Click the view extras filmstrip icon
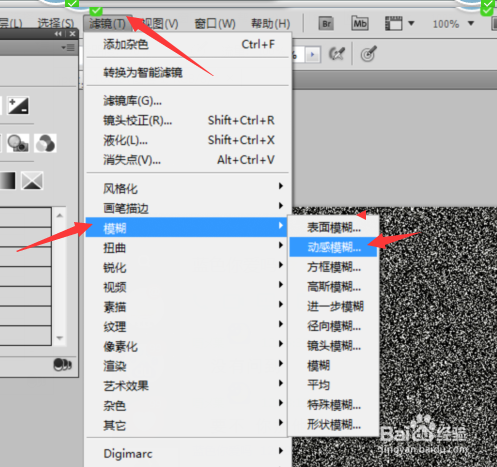The height and width of the screenshot is (467, 497). click(x=393, y=24)
